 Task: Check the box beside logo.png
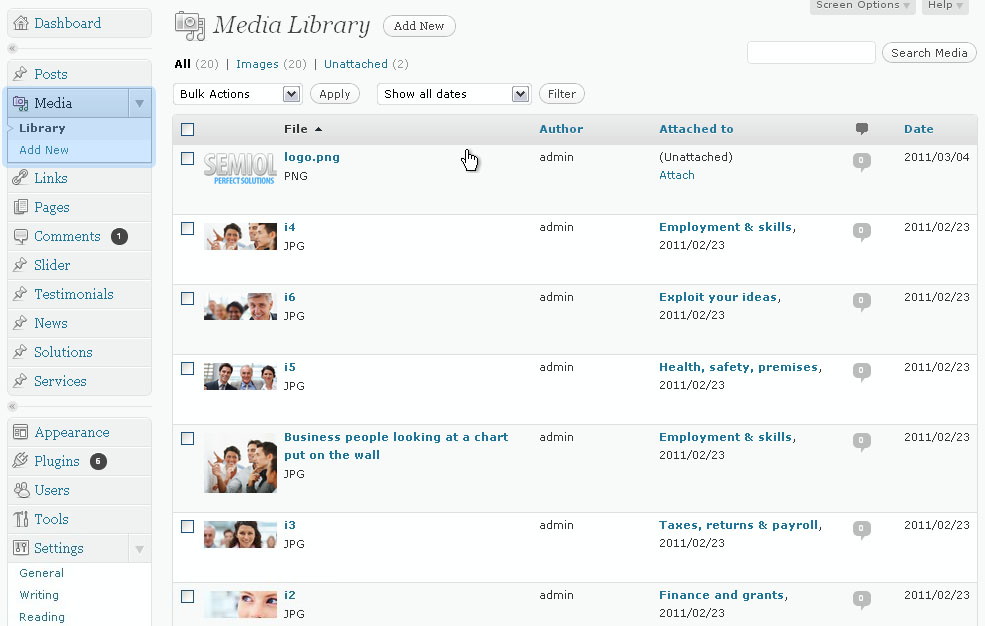(187, 158)
